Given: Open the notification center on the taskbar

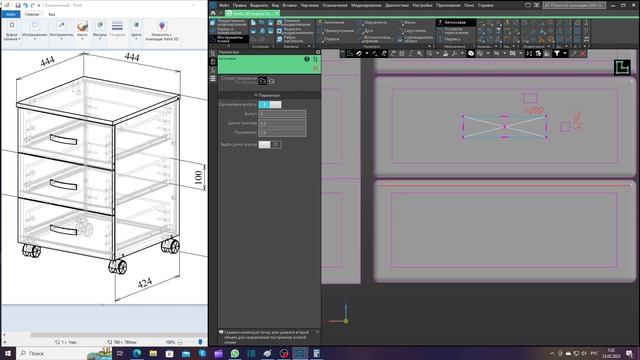Looking at the screenshot, I should pos(629,353).
